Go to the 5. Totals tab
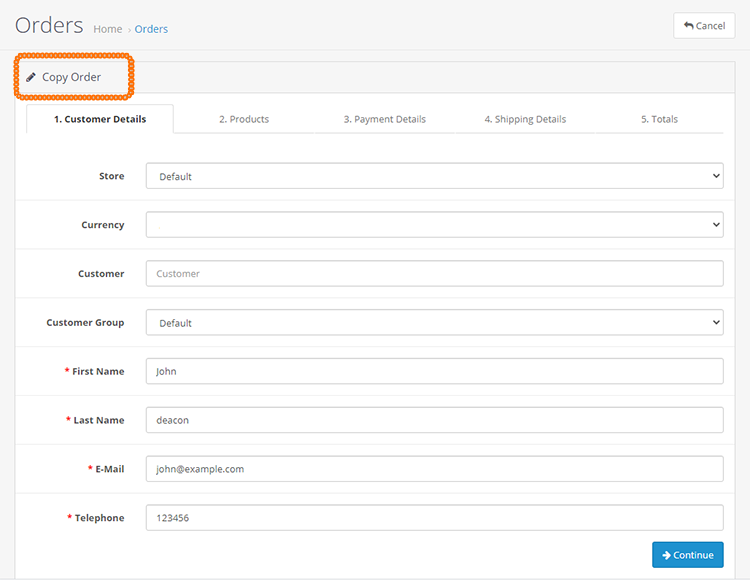The width and height of the screenshot is (750, 581). click(x=659, y=119)
